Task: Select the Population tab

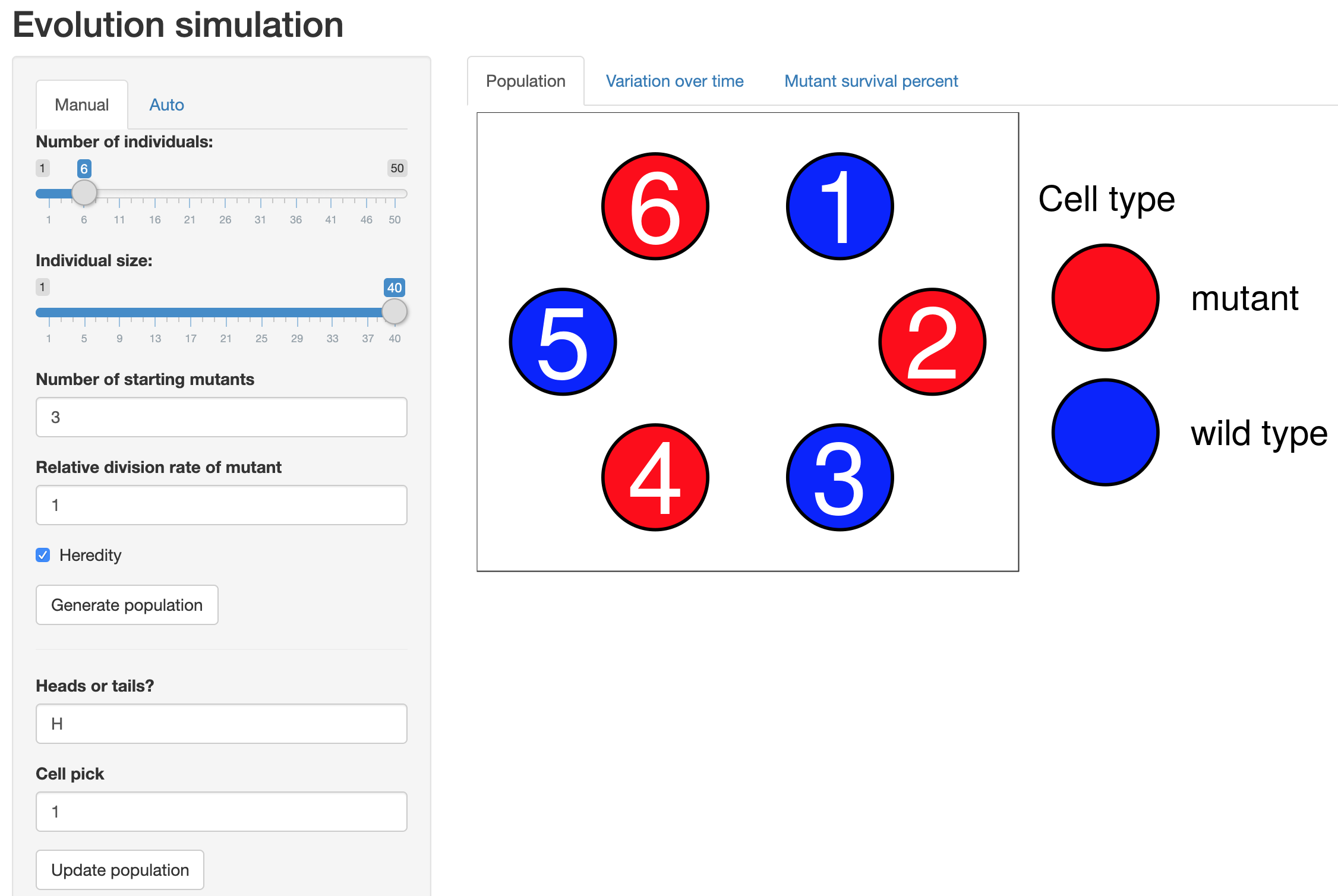Action: pyautogui.click(x=525, y=81)
